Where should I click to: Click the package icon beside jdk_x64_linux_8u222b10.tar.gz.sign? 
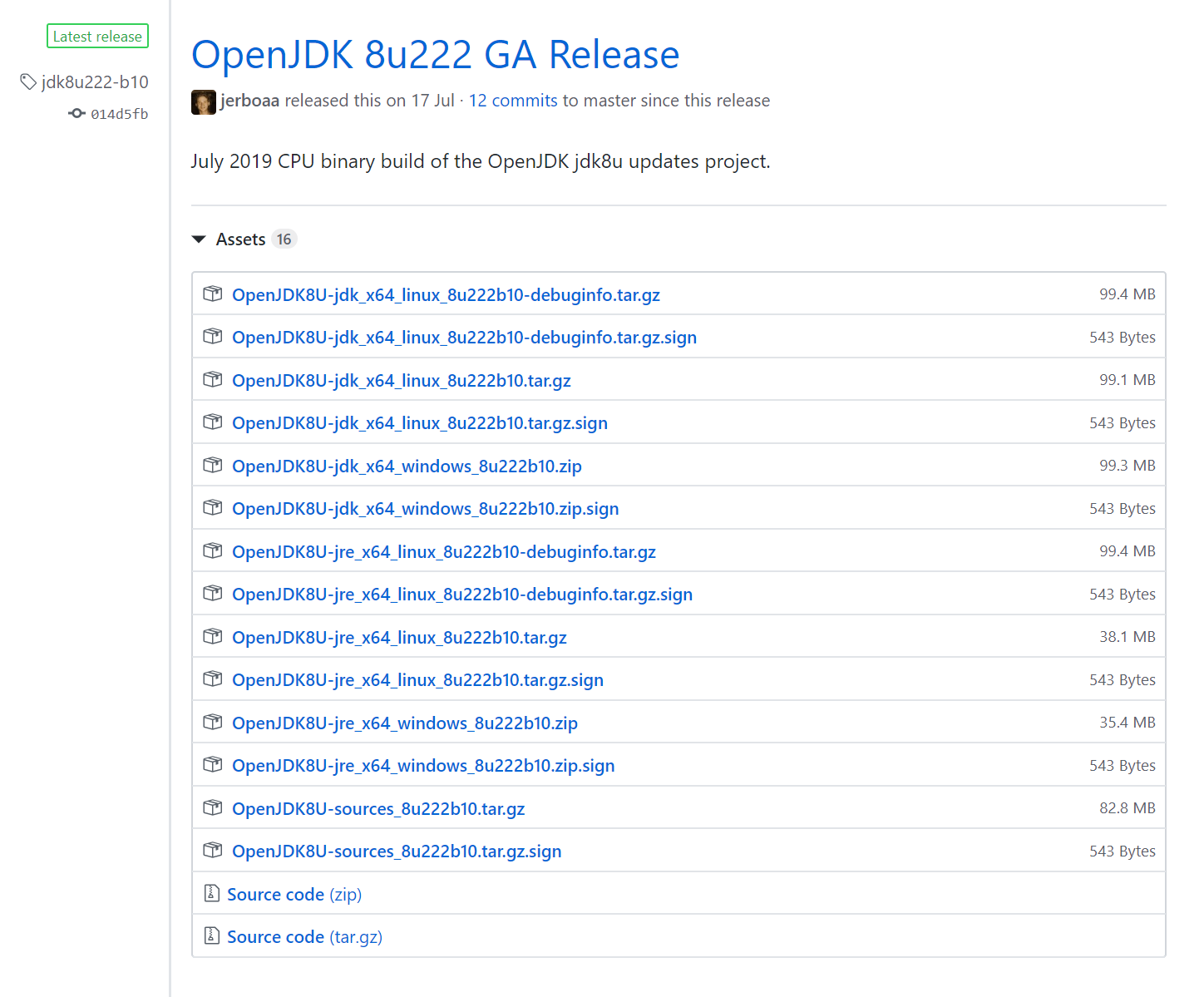(x=213, y=422)
